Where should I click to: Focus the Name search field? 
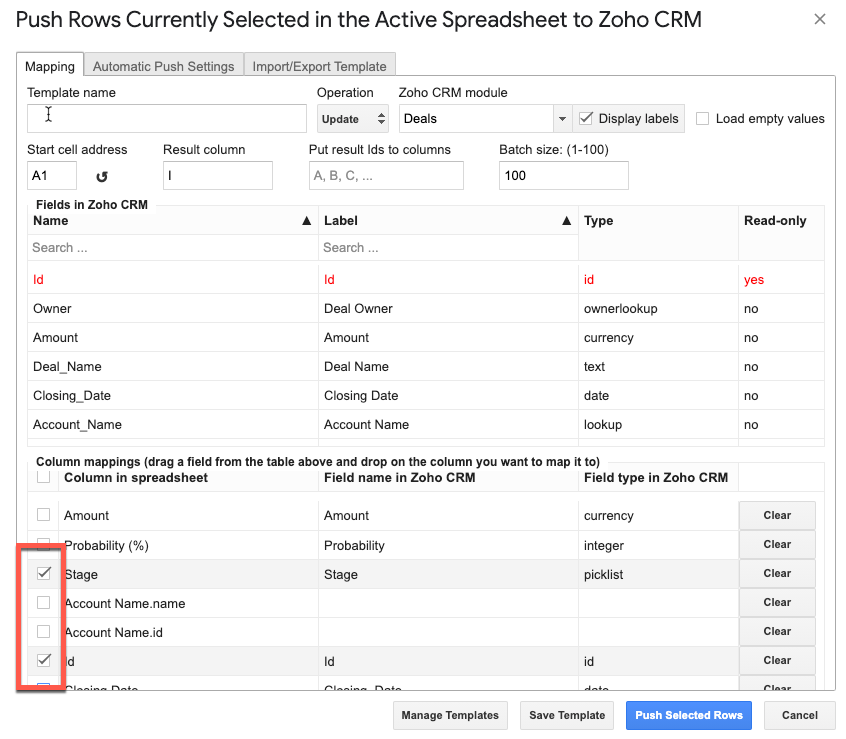172,248
